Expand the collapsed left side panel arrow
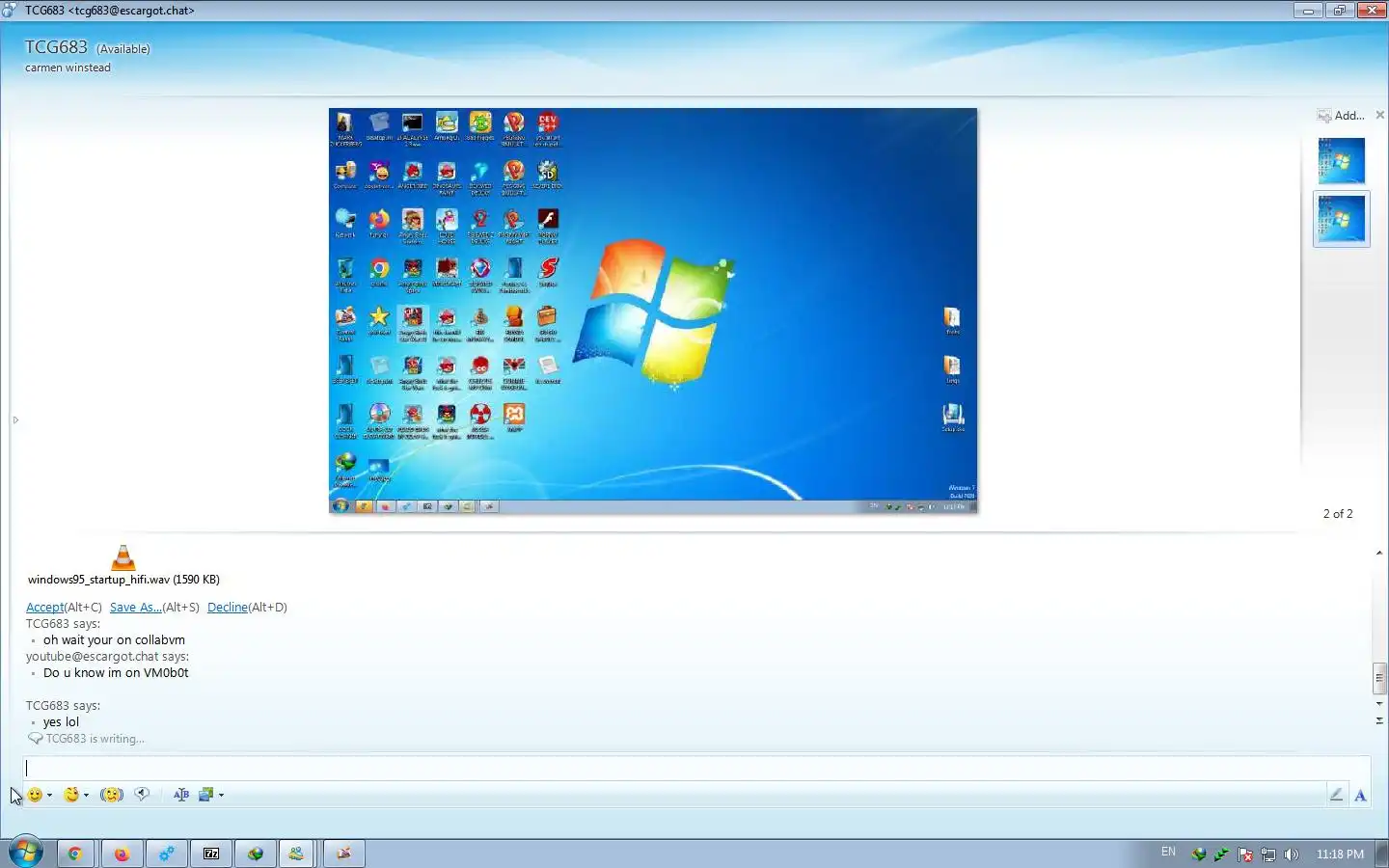 click(x=15, y=420)
